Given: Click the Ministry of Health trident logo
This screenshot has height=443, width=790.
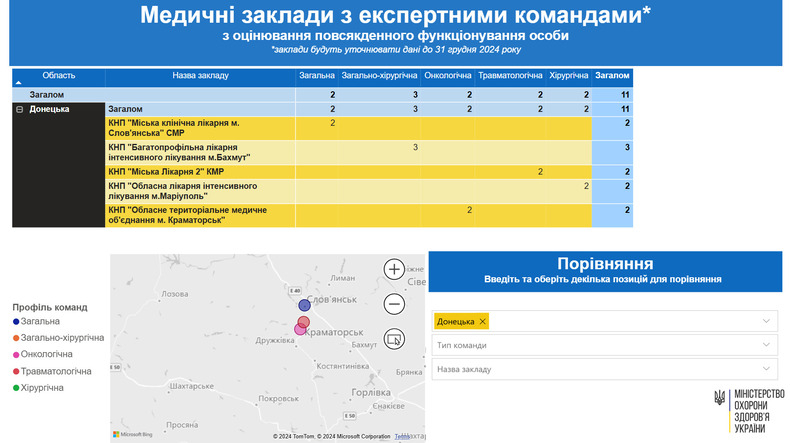Looking at the screenshot, I should pos(719,398).
